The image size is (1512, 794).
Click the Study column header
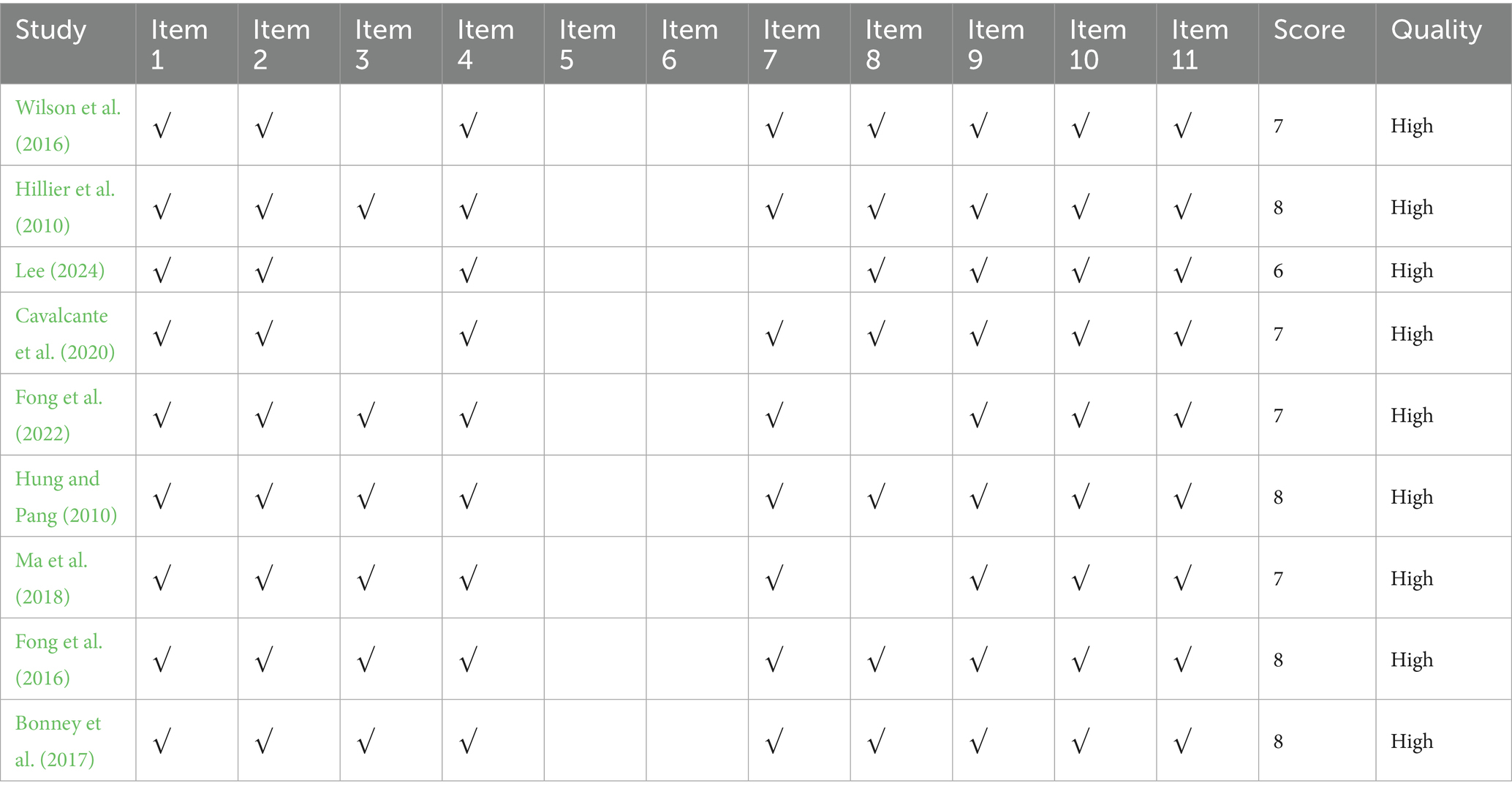tap(51, 31)
